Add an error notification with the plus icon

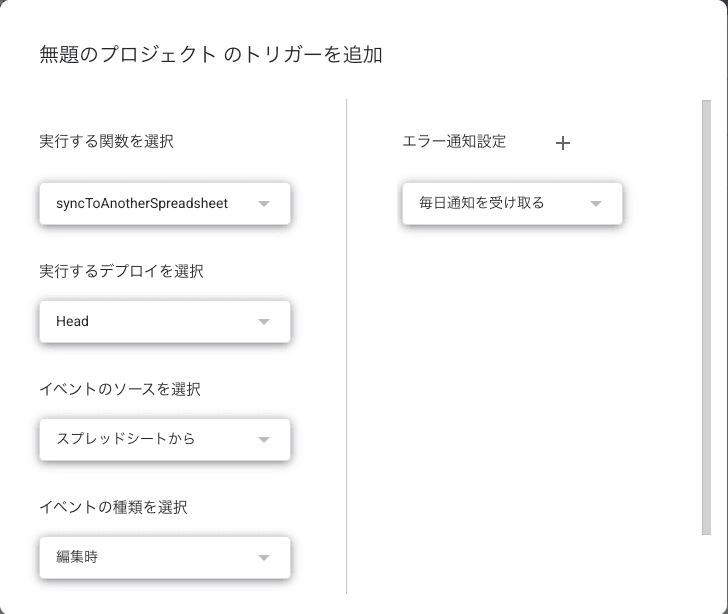pos(563,143)
